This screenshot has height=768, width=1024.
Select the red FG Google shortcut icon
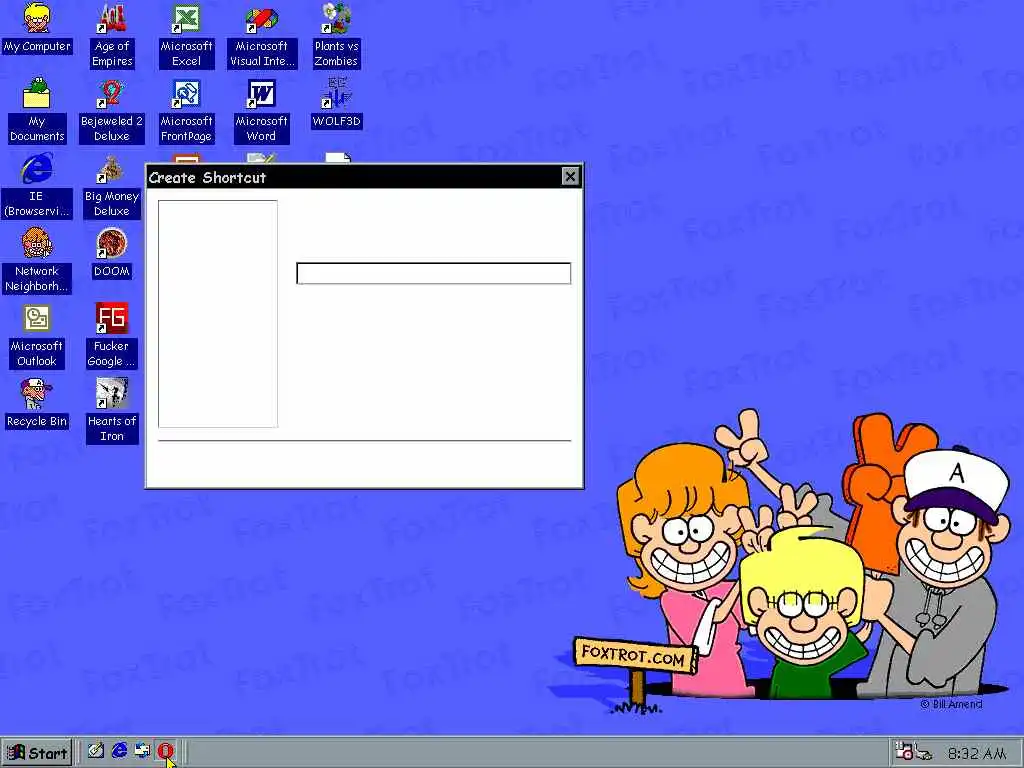tap(112, 318)
